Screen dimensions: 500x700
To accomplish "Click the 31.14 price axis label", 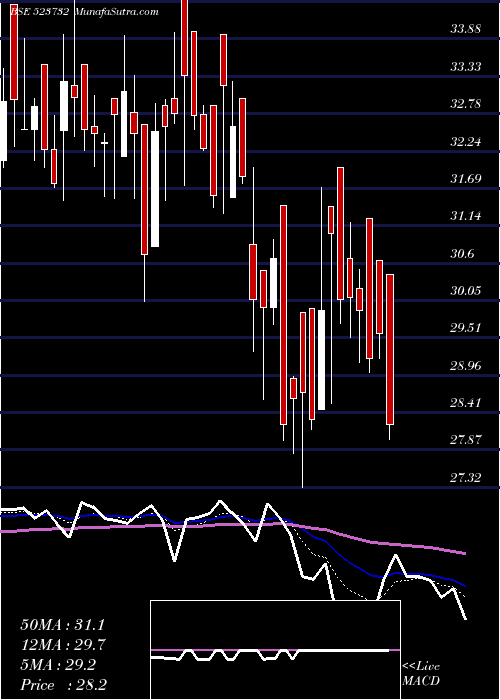I will click(x=466, y=217).
